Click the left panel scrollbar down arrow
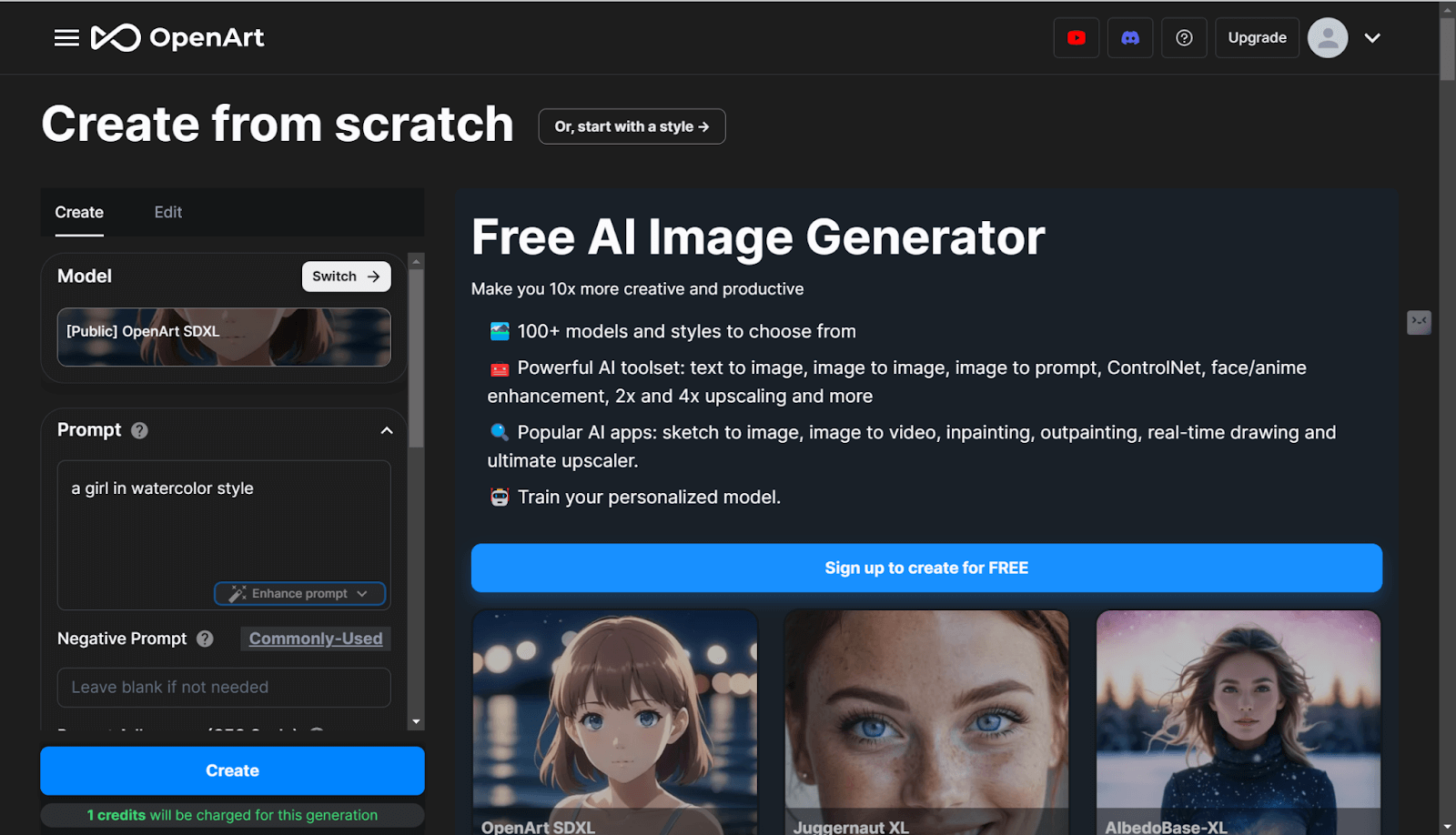Screen dimensions: 1456x835 pos(416,722)
